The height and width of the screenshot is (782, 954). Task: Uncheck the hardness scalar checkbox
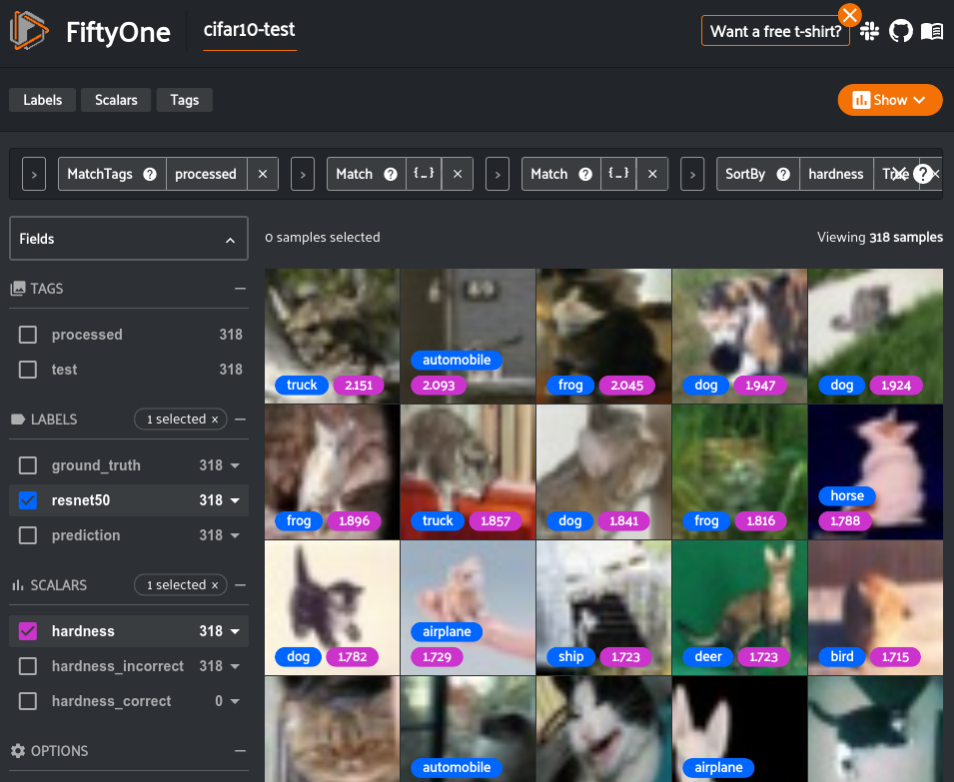pos(28,631)
